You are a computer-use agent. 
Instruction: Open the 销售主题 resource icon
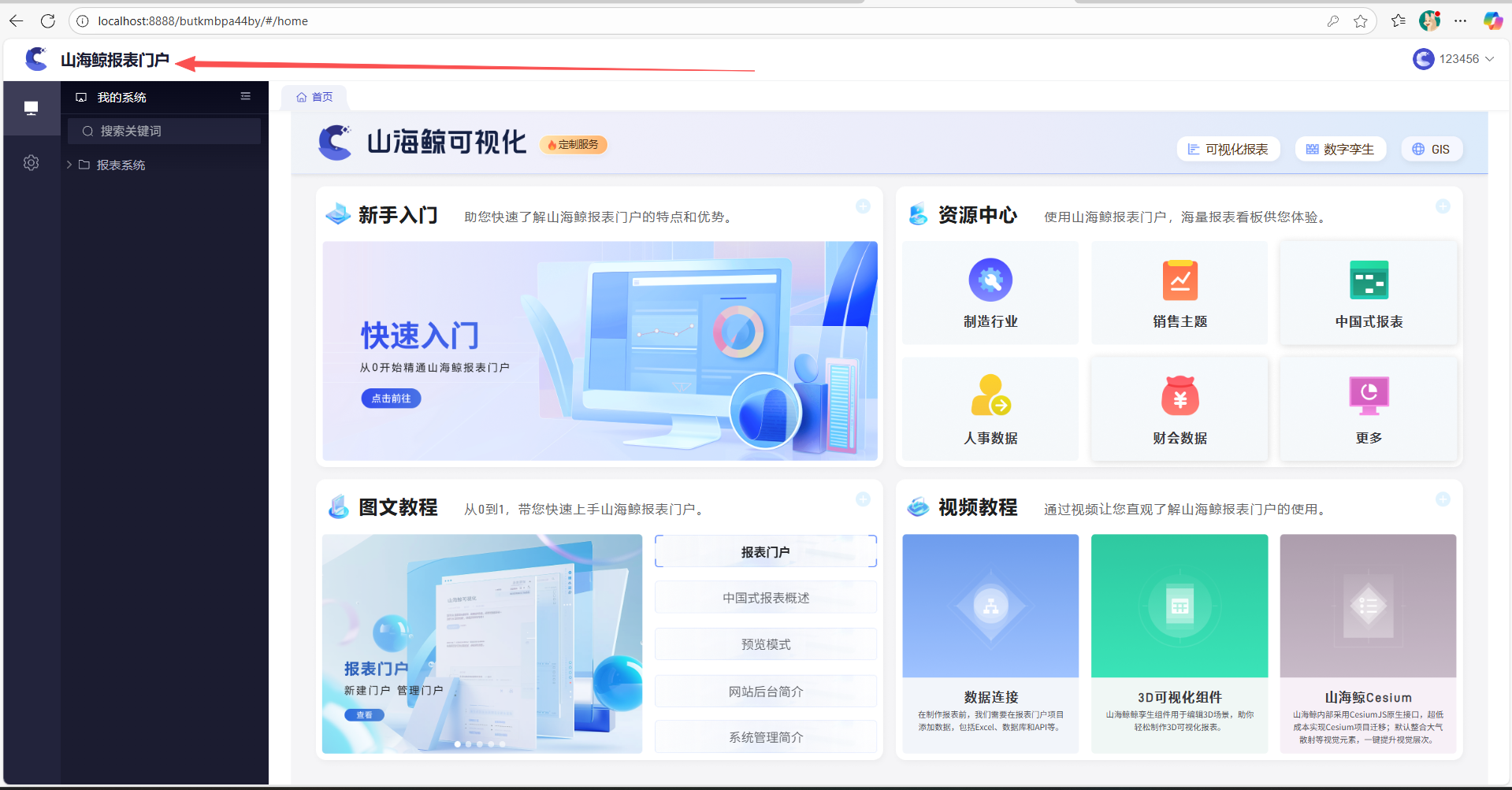click(x=1180, y=280)
